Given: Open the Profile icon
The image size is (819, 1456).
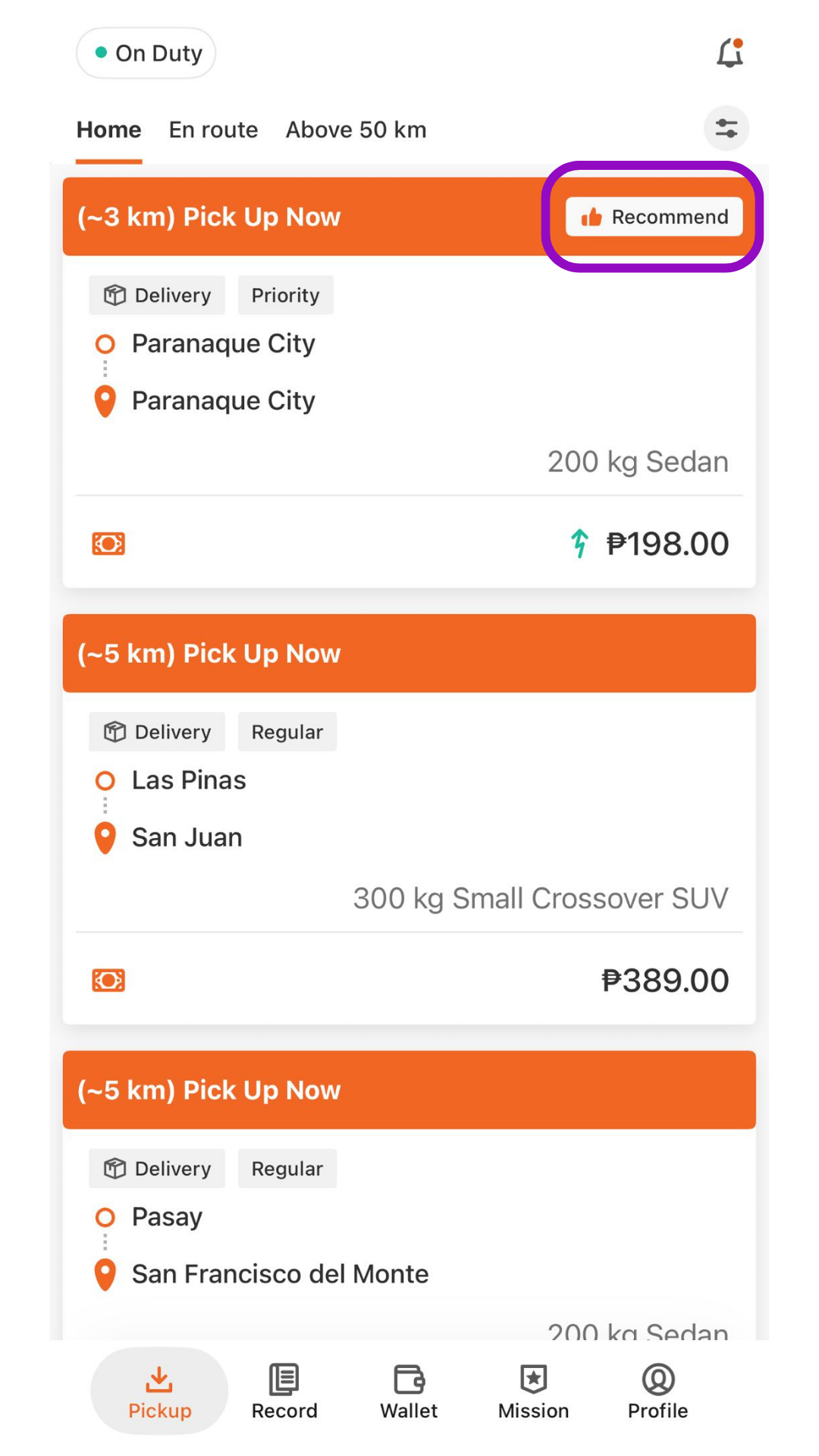Looking at the screenshot, I should pyautogui.click(x=658, y=1379).
